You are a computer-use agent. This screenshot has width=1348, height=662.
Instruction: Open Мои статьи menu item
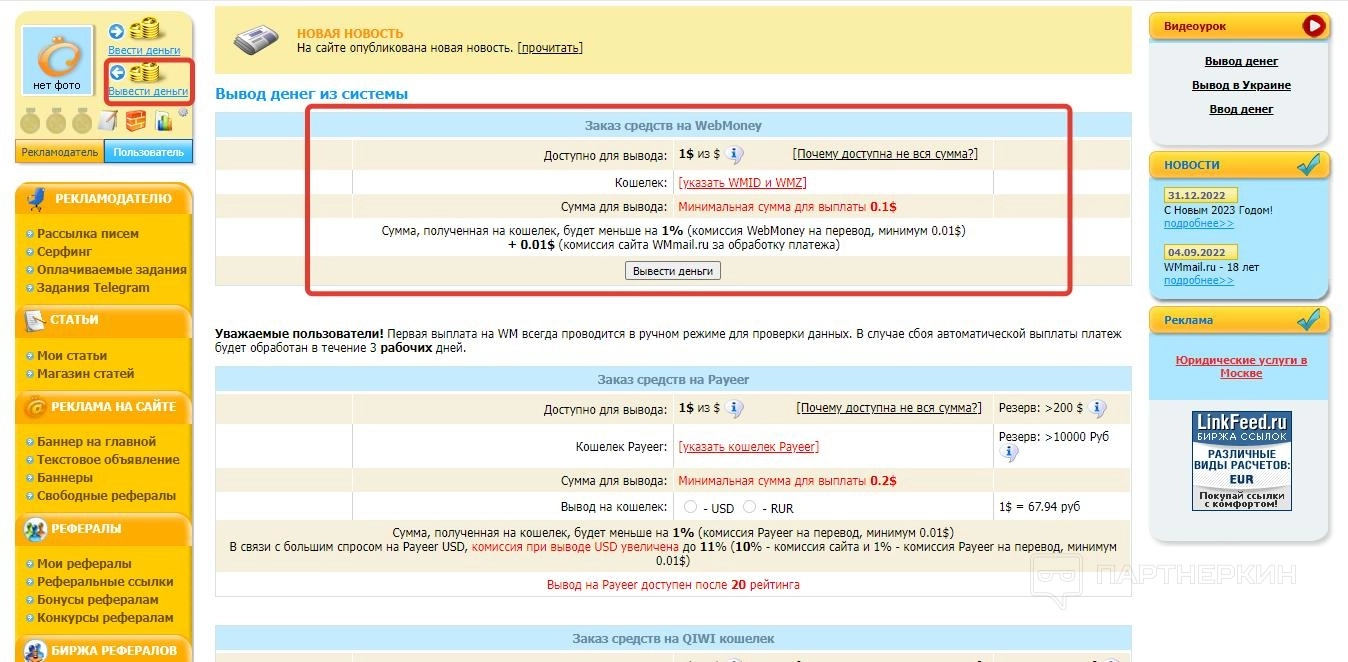click(x=72, y=356)
